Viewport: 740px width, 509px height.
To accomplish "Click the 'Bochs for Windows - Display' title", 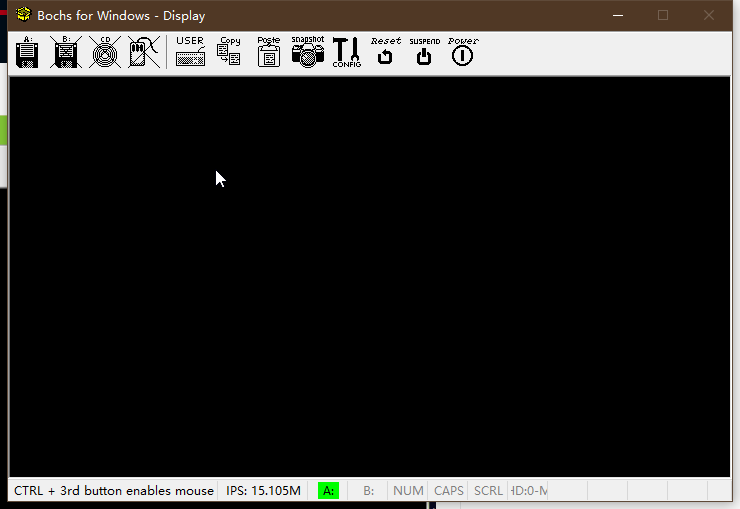I will point(121,16).
